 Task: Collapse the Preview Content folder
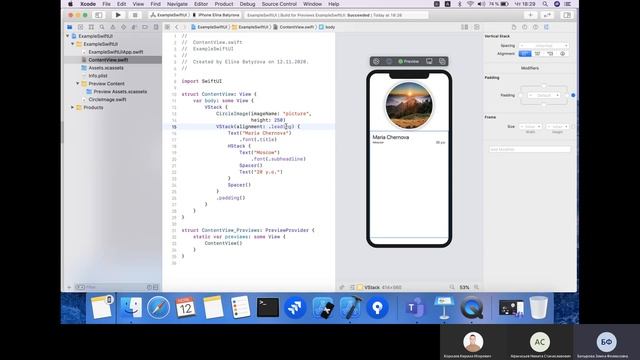[x=78, y=83]
